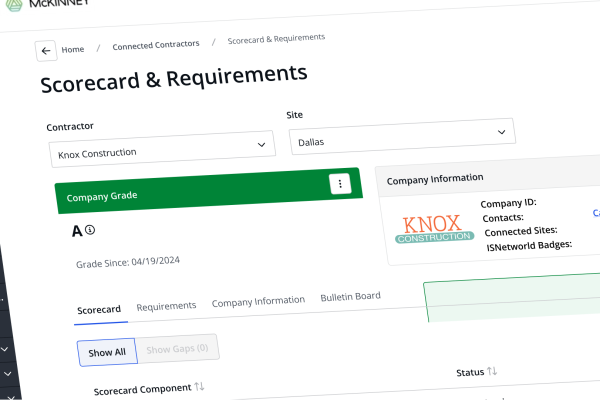Switch to the Scorecard tab
Image resolution: width=600 pixels, height=400 pixels.
click(99, 310)
